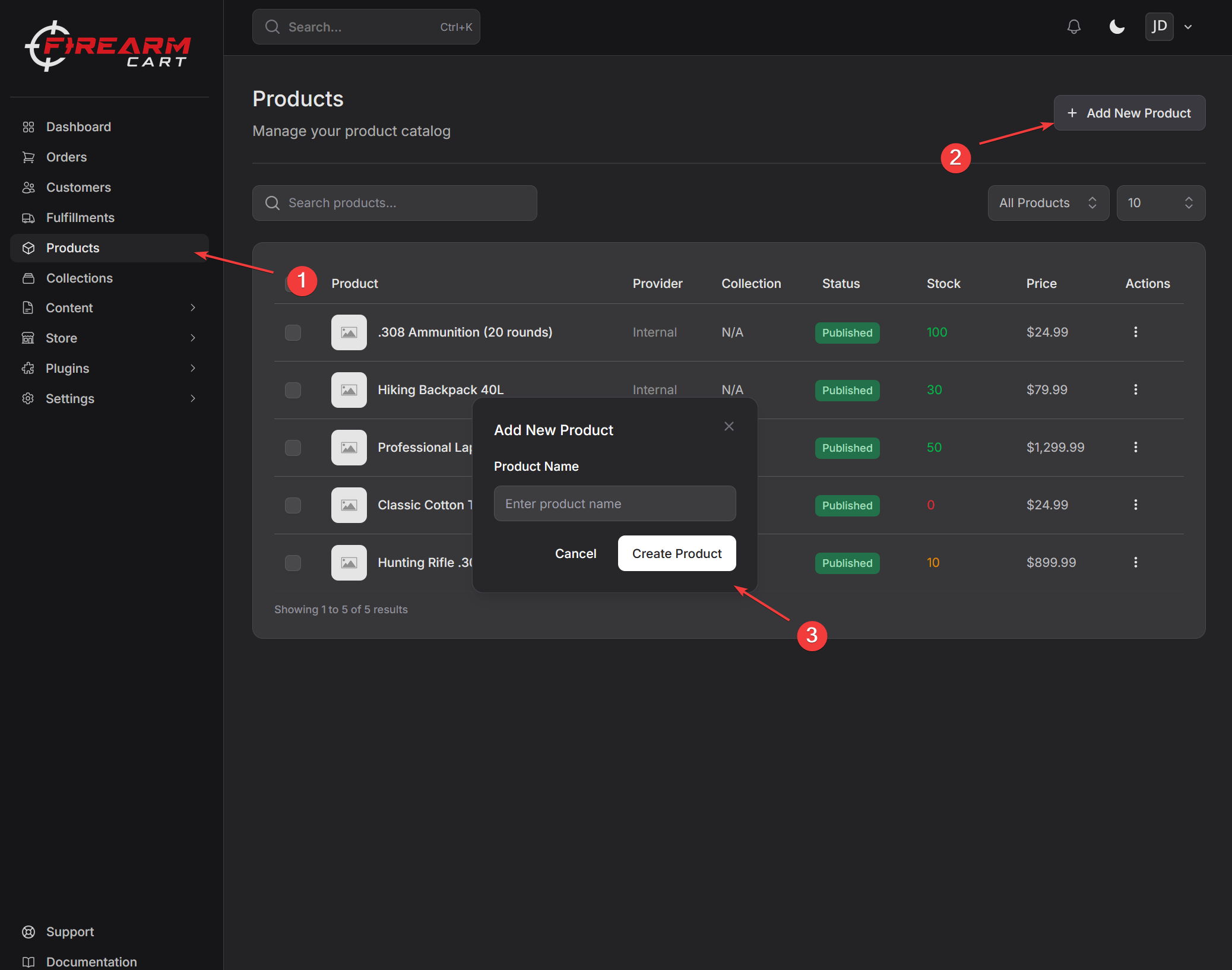Click the Hiking Backpack image thumbnail
The image size is (1232, 970).
349,390
